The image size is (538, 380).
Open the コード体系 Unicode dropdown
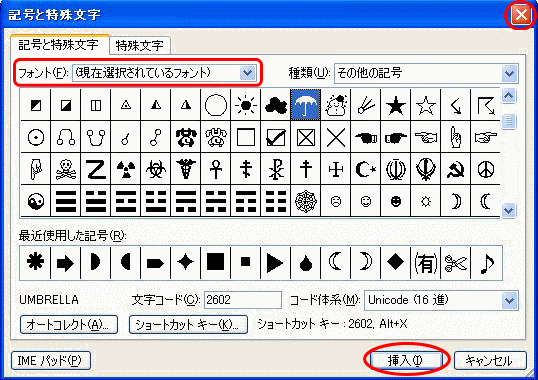point(510,300)
